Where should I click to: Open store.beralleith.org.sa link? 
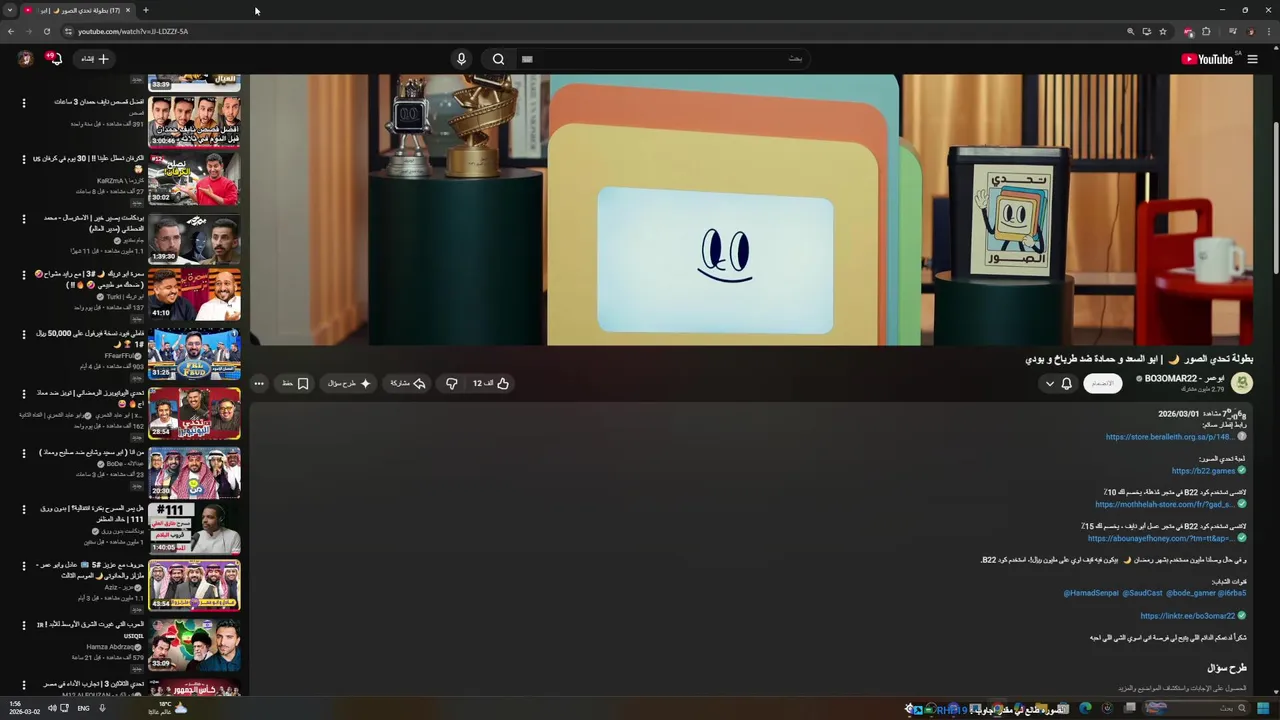tap(1168, 437)
